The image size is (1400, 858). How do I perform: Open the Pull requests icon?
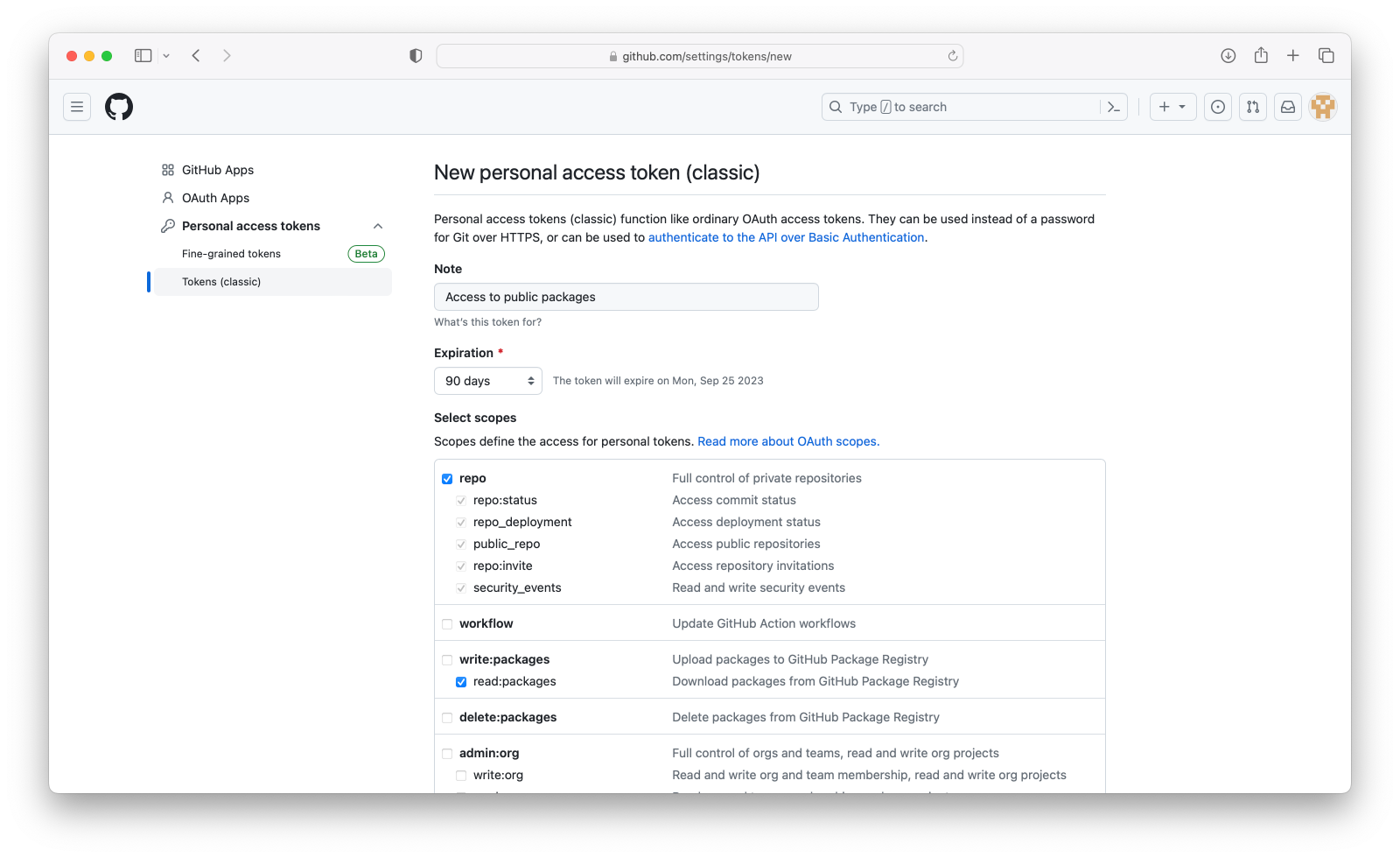(1253, 107)
